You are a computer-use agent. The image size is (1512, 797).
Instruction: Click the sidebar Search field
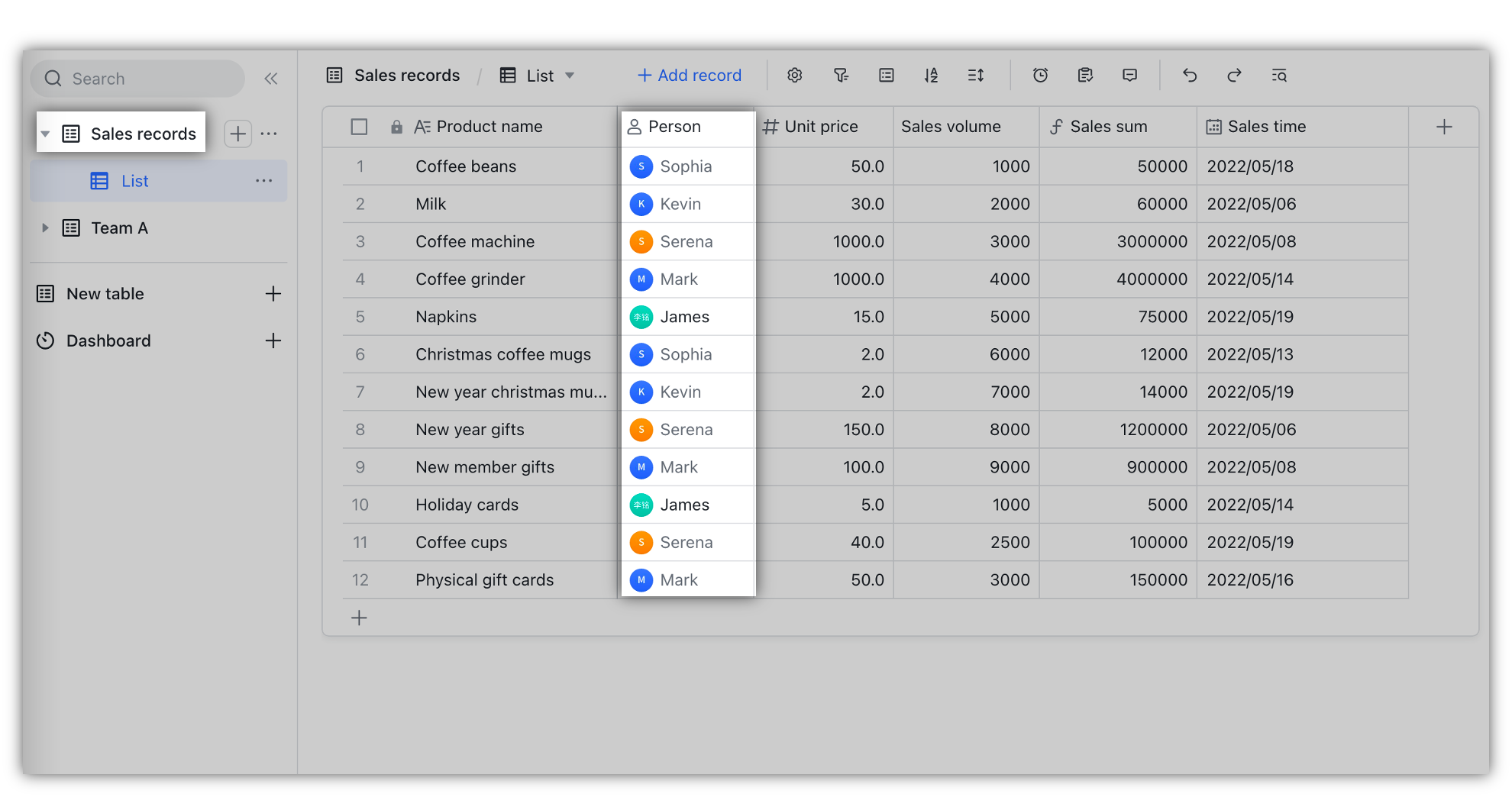(137, 79)
